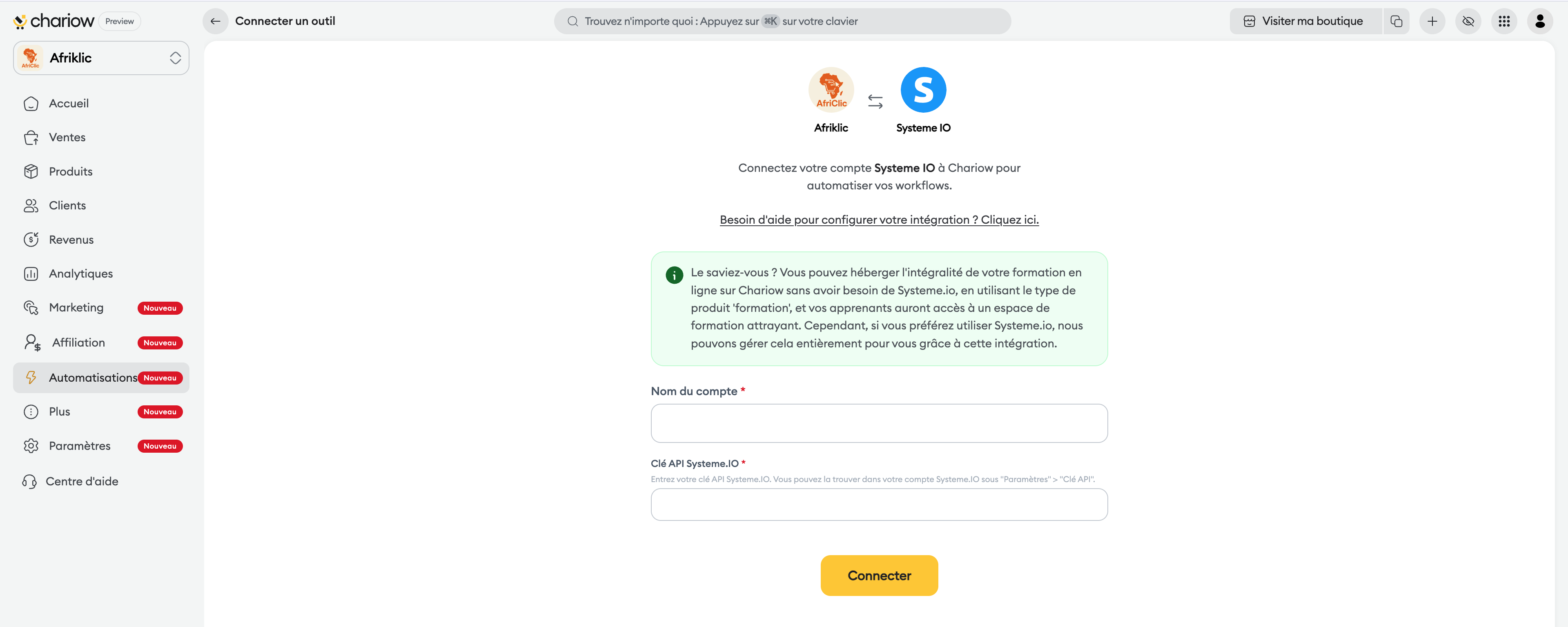Focus the Clé API Systeme.IO field
Image resolution: width=1568 pixels, height=627 pixels.
879,505
